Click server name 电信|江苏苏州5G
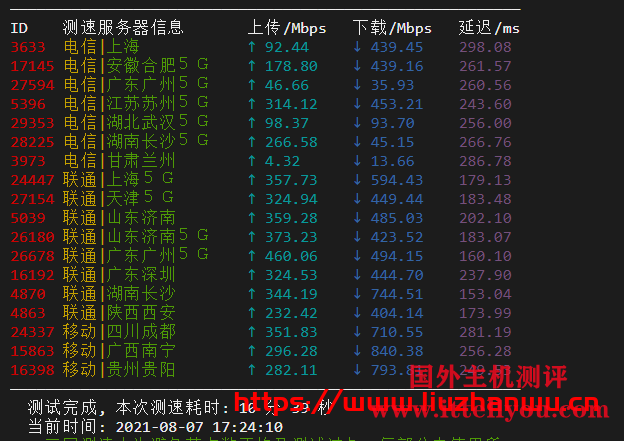 pyautogui.click(x=136, y=103)
